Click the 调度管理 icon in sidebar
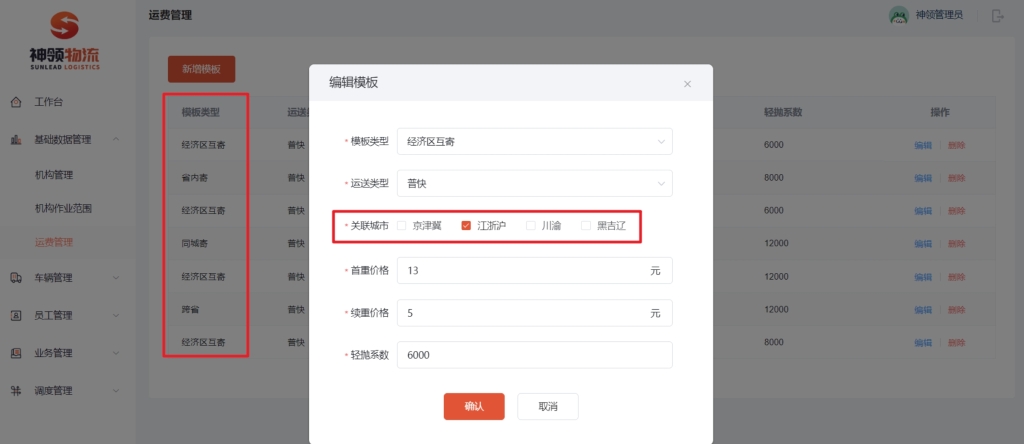 16,391
